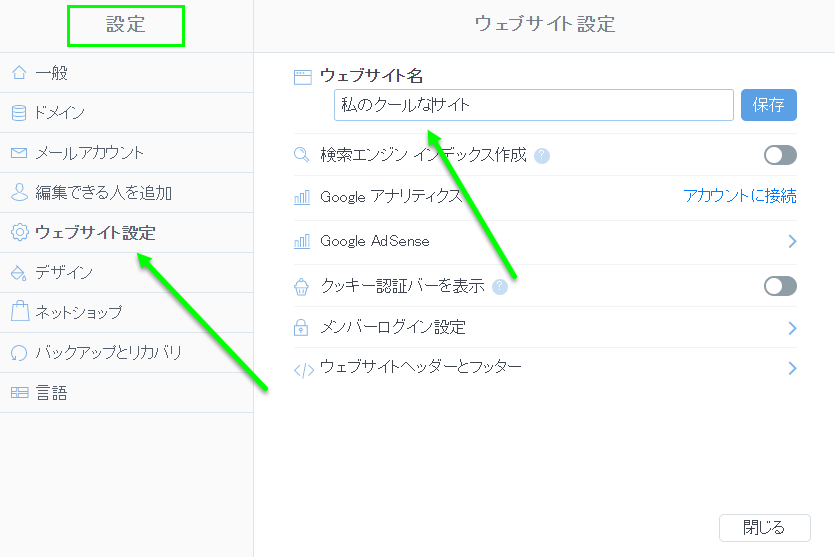Click the ウェブサイト名 heading
835x557 pixels.
click(x=372, y=76)
